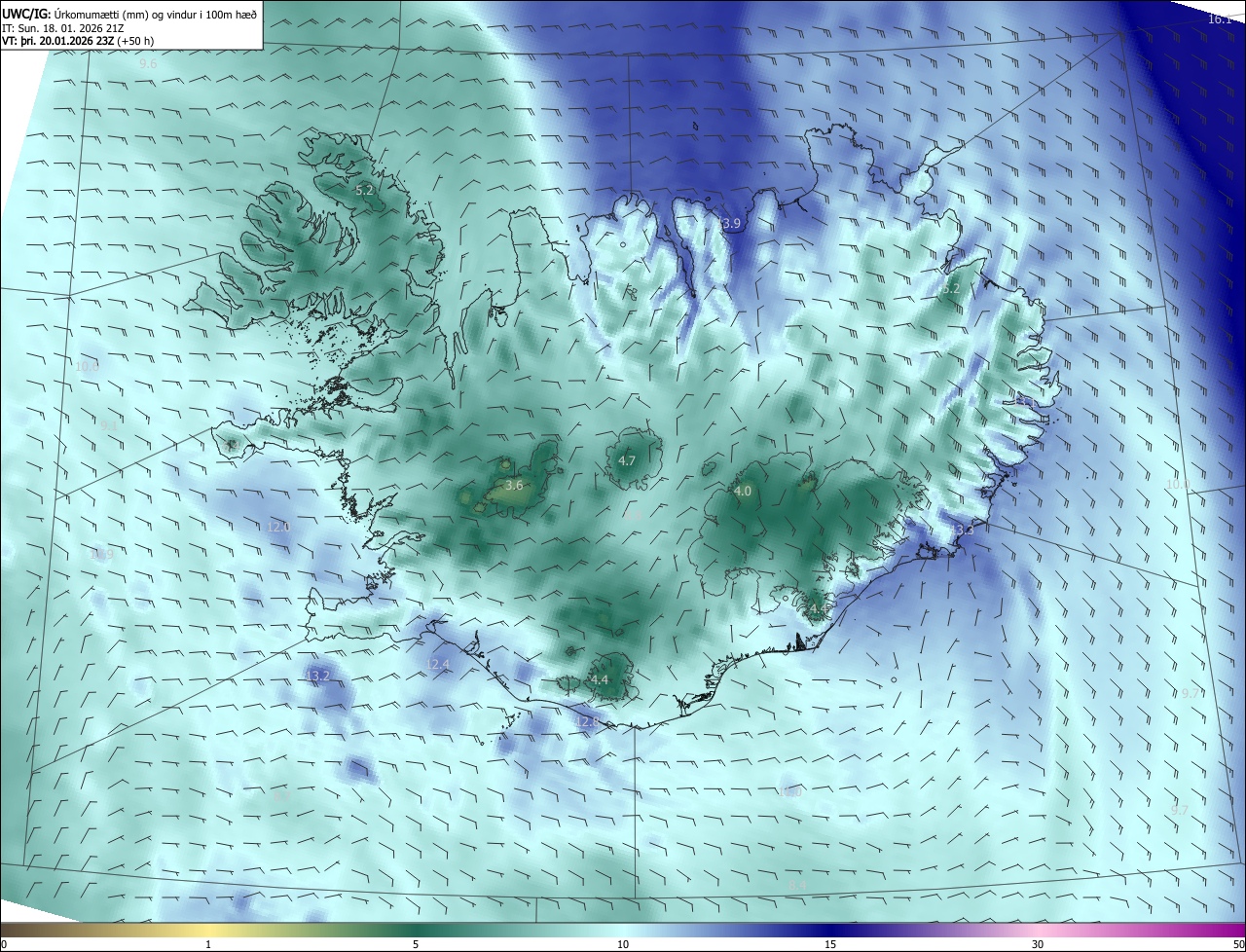
Task: Select the initial time line 'IT: Sun. 18. 01. 2026 21Z'
Action: [x=64, y=28]
